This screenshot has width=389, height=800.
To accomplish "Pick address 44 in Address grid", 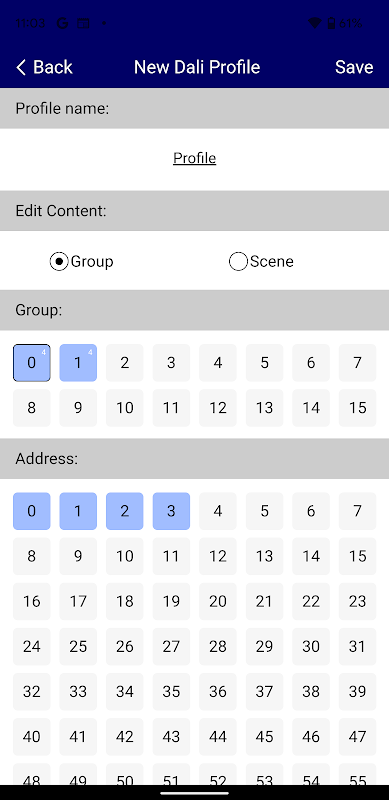I will [218, 737].
